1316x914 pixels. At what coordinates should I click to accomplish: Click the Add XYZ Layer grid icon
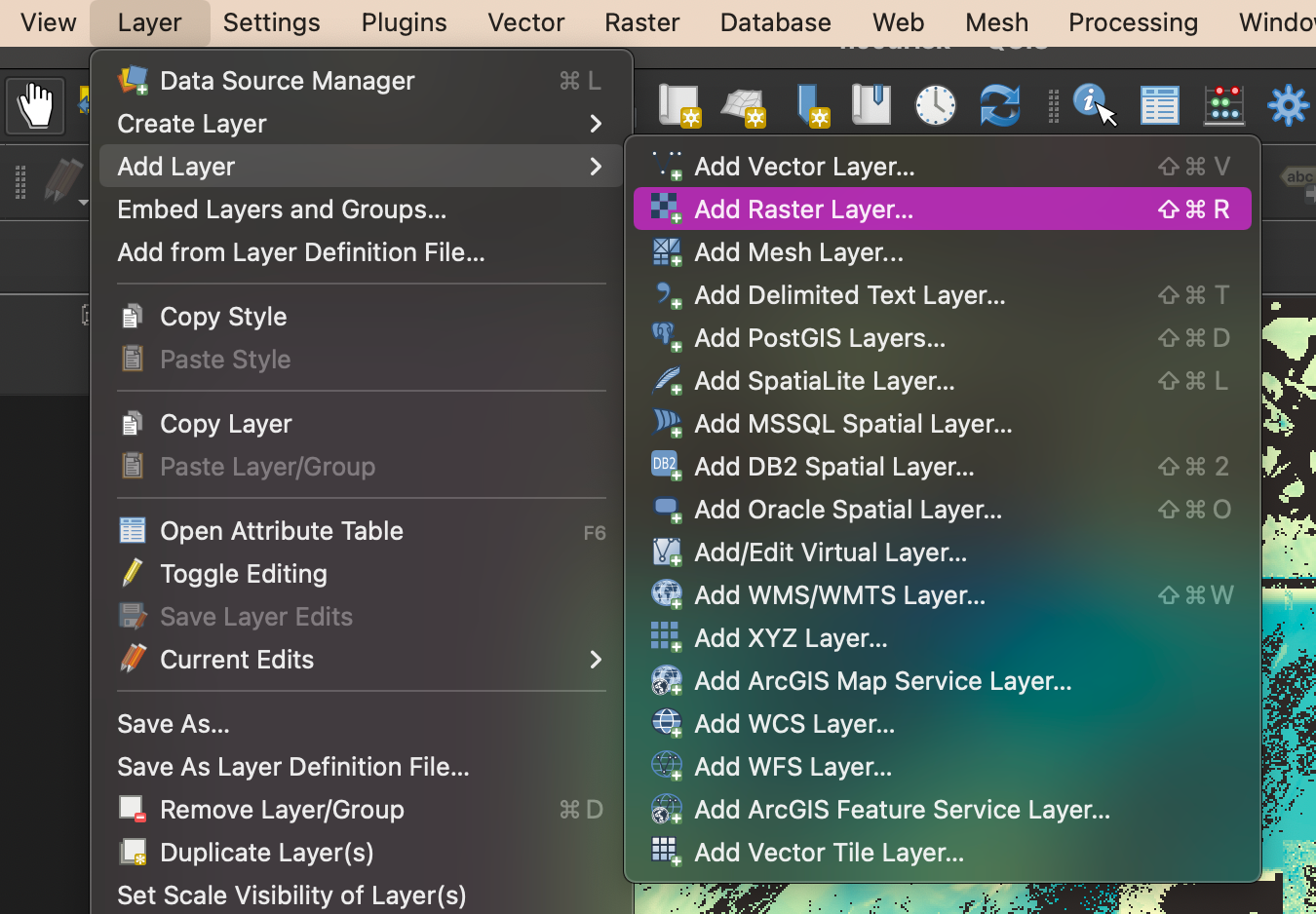click(667, 638)
